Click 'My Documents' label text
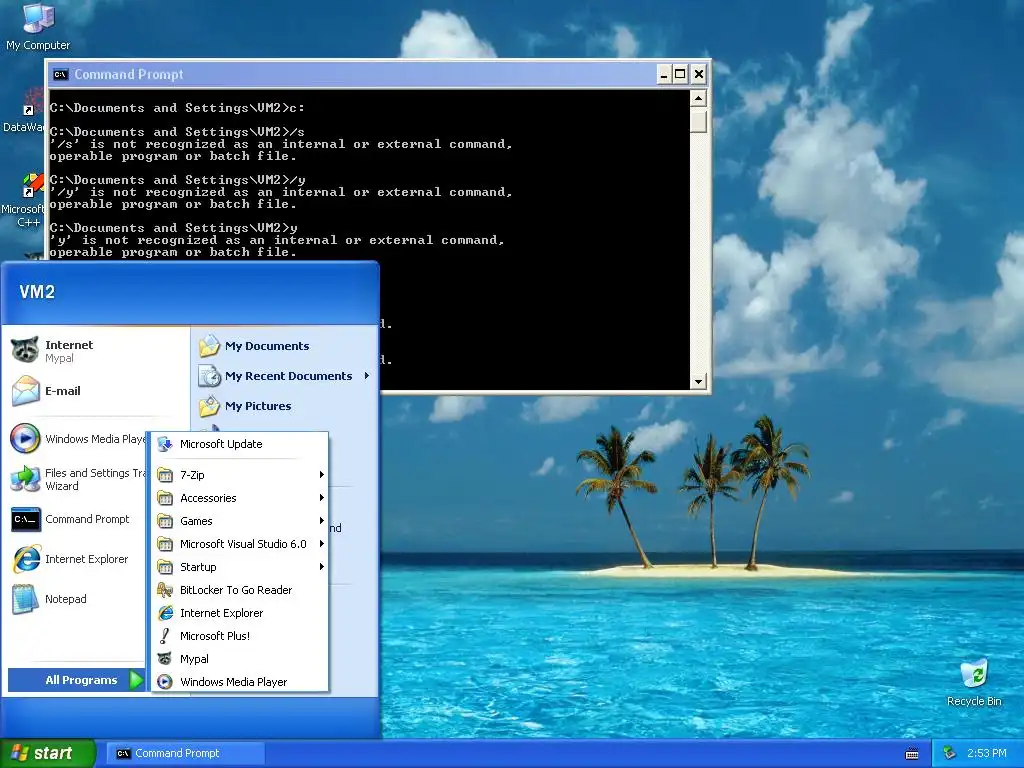Image resolution: width=1024 pixels, height=768 pixels. click(267, 346)
